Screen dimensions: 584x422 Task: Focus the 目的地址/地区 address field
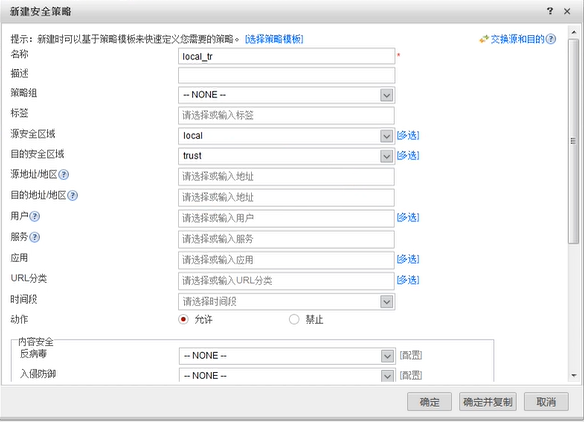(286, 198)
